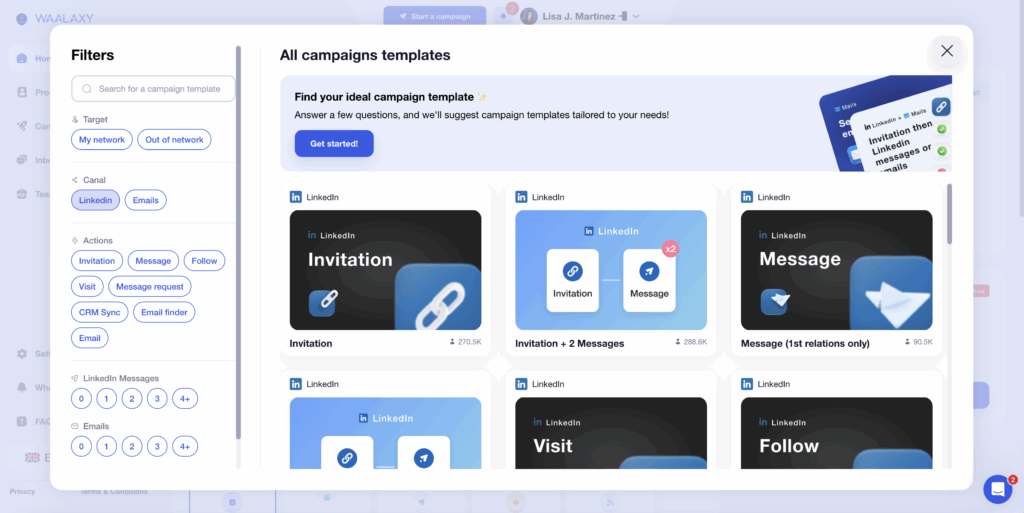1024x513 pixels.
Task: Toggle the Message action filter
Action: (153, 260)
